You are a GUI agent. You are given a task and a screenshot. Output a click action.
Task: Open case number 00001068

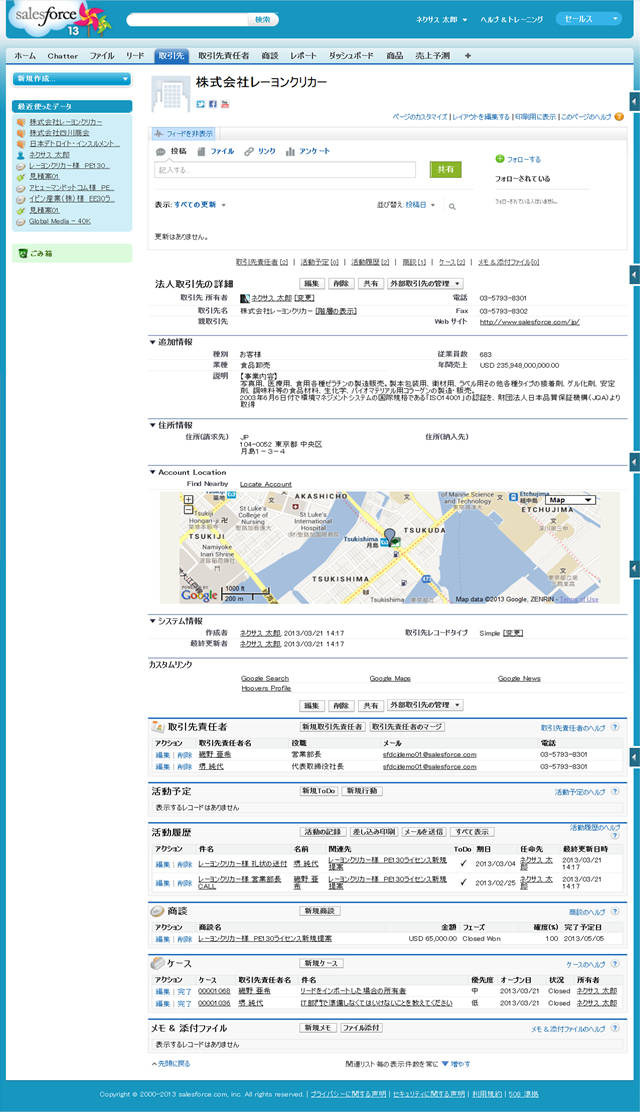(214, 991)
